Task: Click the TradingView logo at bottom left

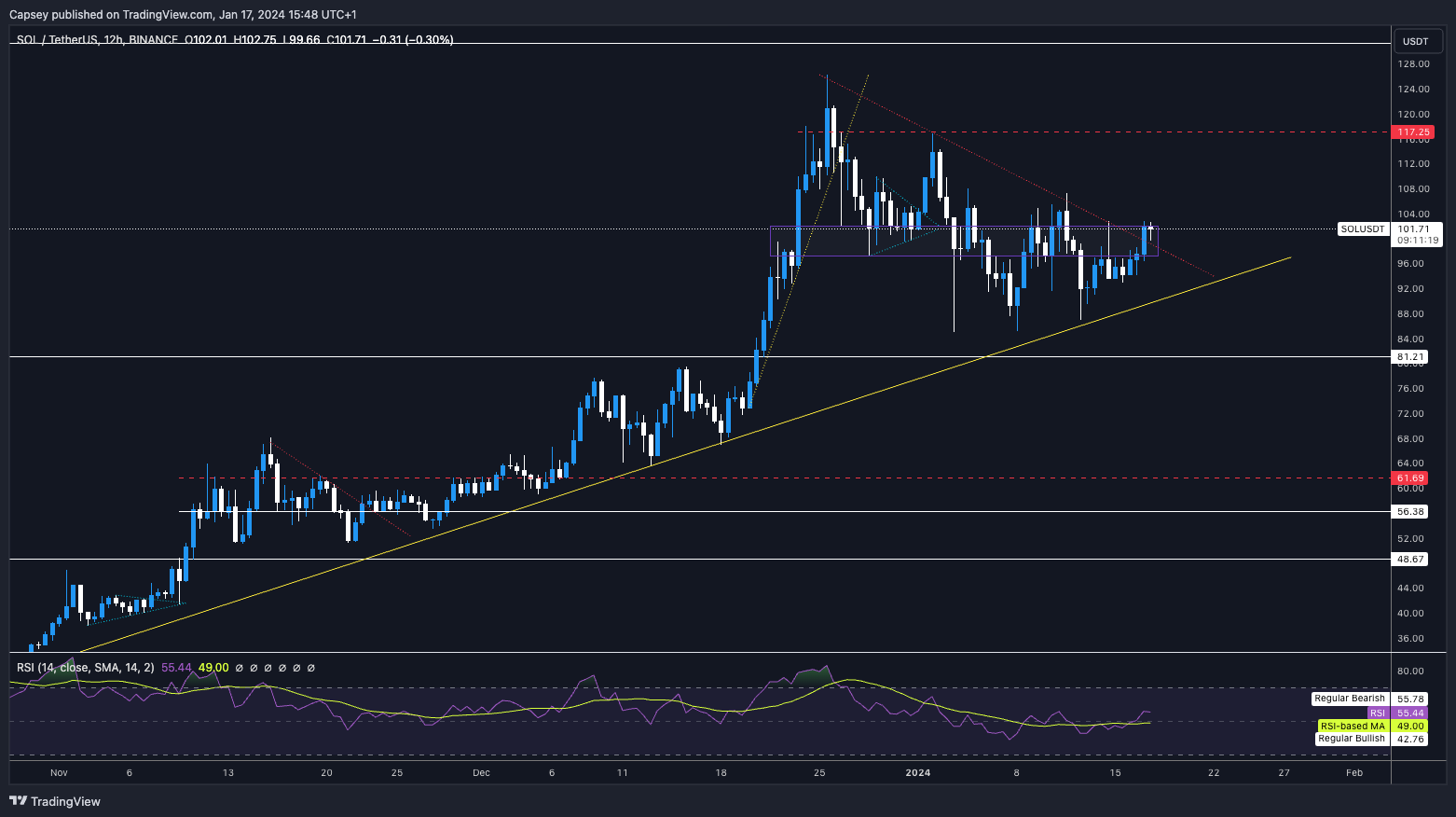Action: pyautogui.click(x=55, y=801)
